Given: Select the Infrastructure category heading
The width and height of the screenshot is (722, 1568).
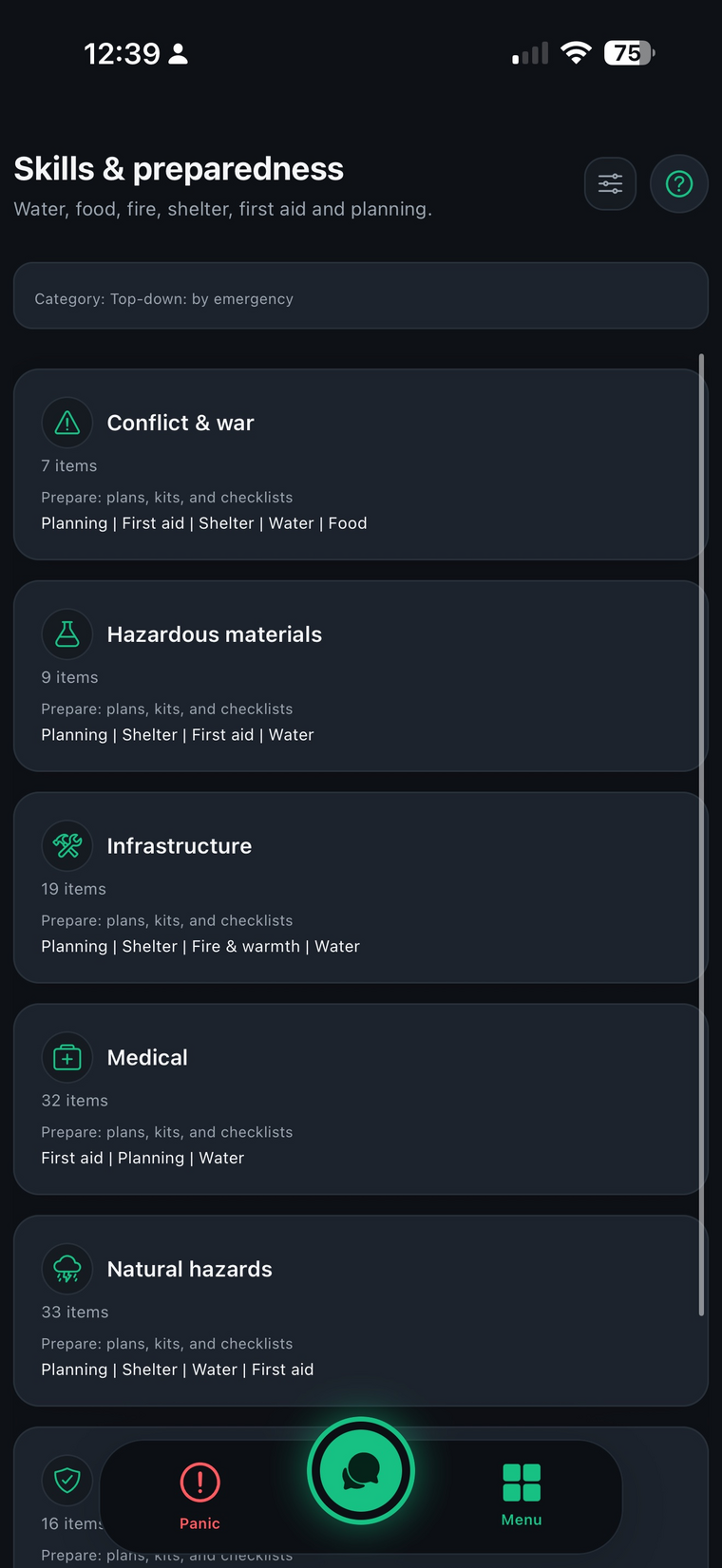Looking at the screenshot, I should point(180,846).
